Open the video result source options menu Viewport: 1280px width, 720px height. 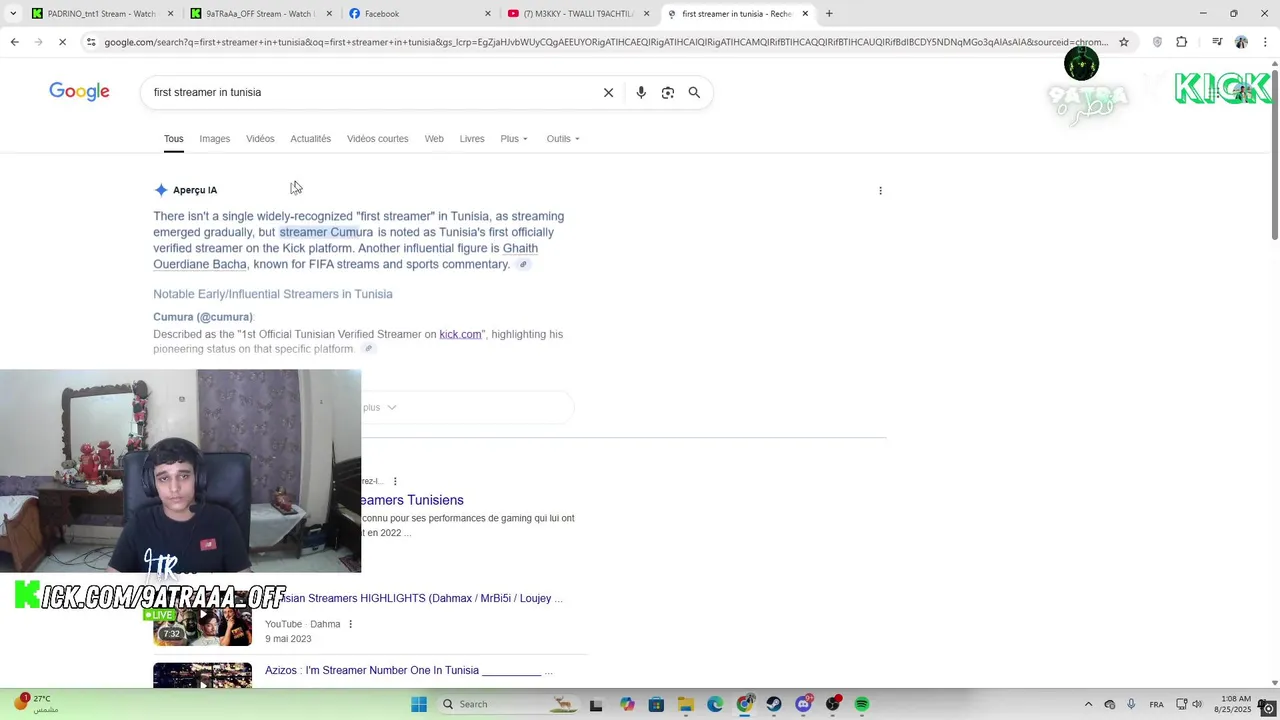pyautogui.click(x=395, y=481)
